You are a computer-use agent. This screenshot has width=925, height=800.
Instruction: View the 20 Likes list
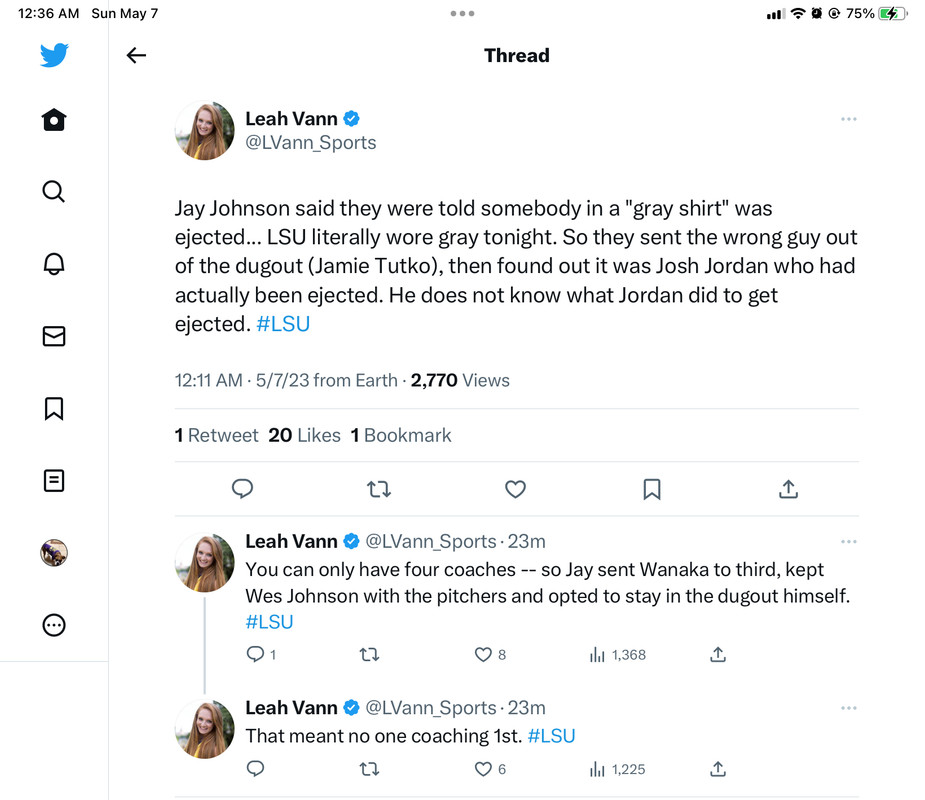coord(304,435)
